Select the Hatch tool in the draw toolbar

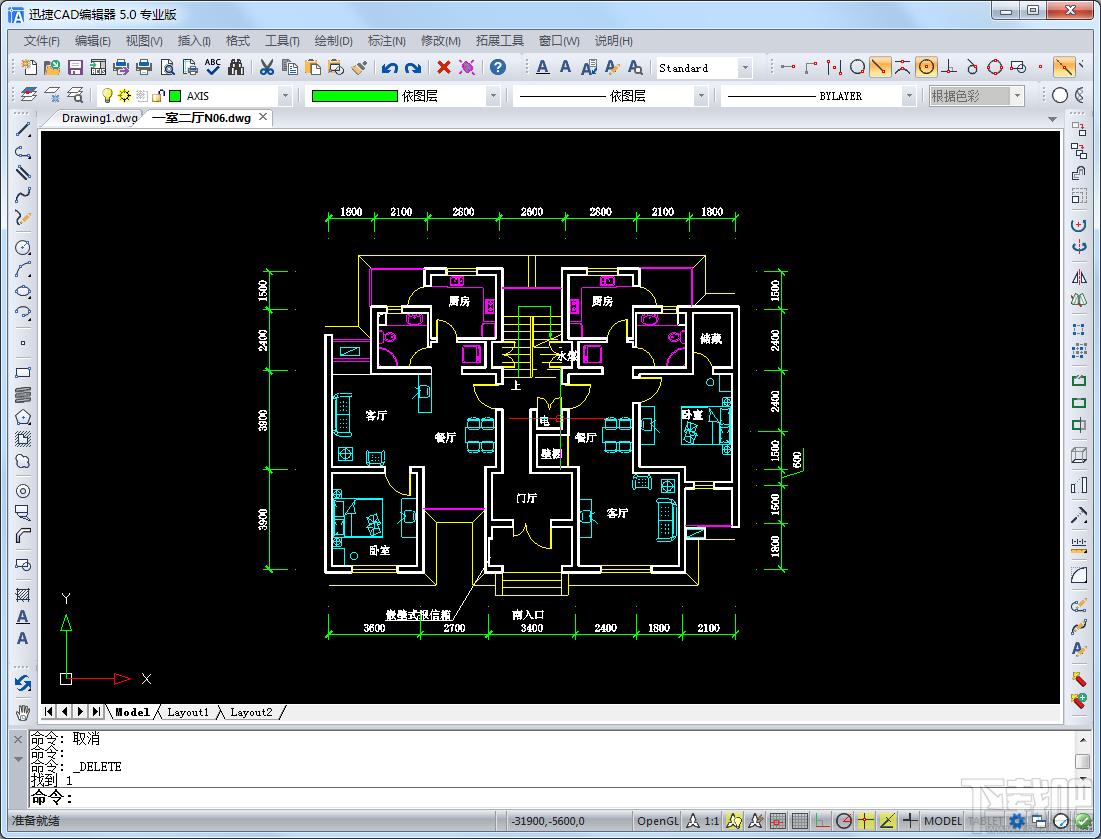23,595
